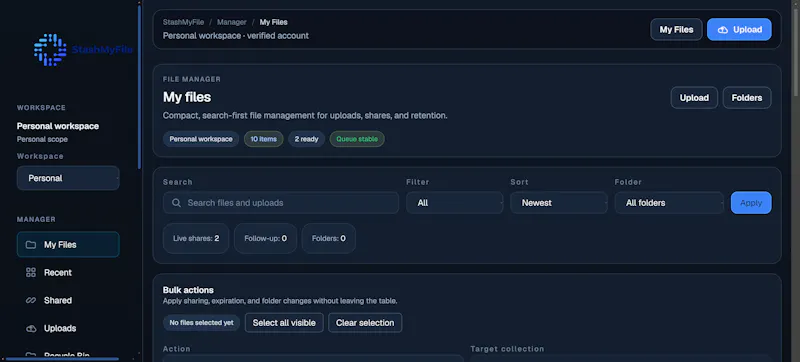Click the Follow-up: 0 chip
This screenshot has height=362, width=800.
[x=265, y=238]
